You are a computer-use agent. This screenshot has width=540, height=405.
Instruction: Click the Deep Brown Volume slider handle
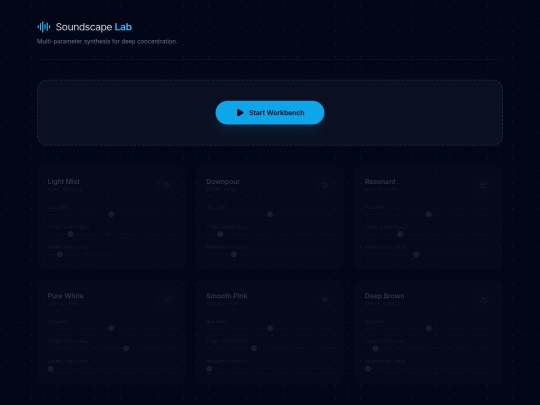[428, 328]
